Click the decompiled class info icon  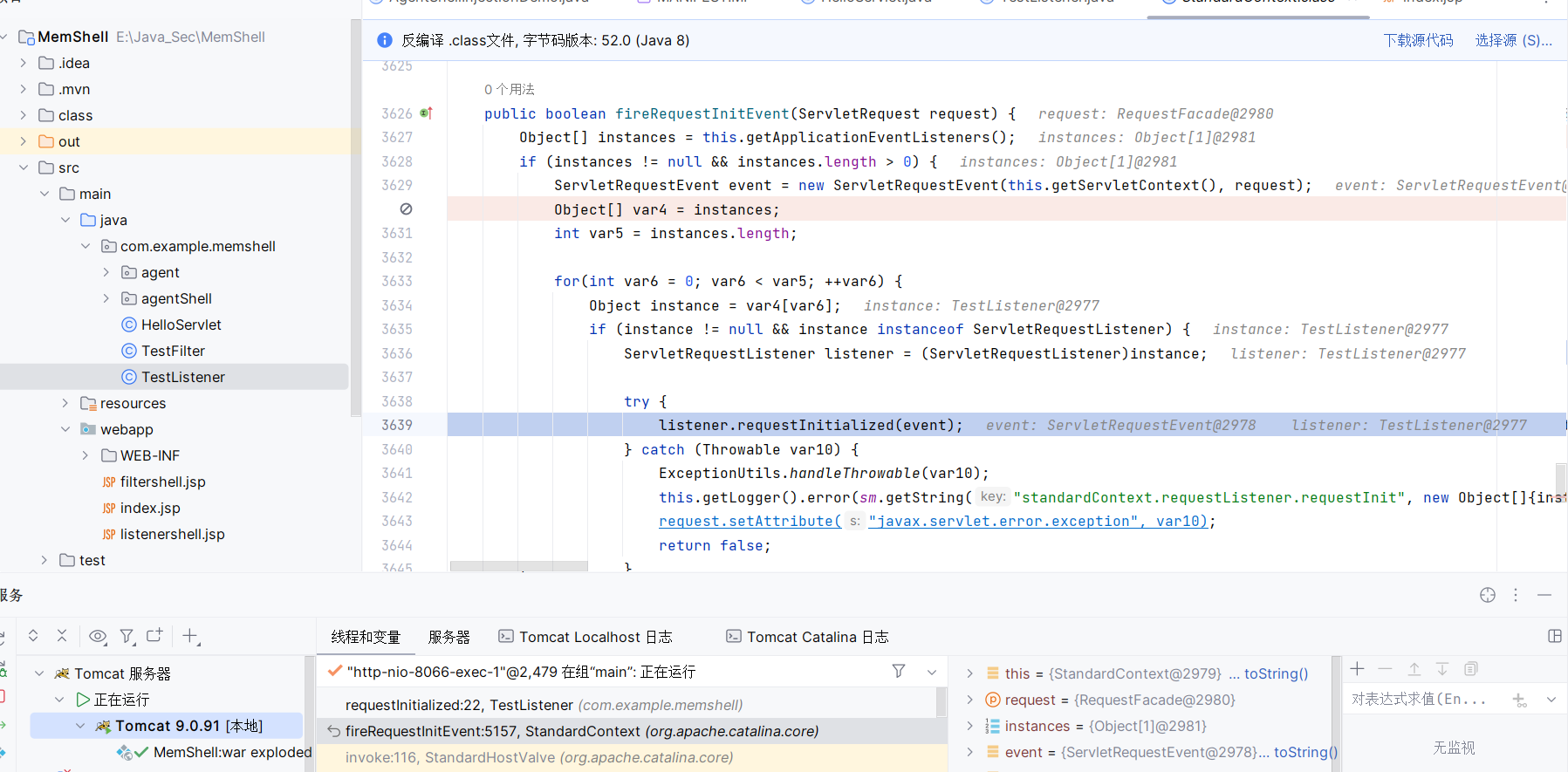pos(384,40)
